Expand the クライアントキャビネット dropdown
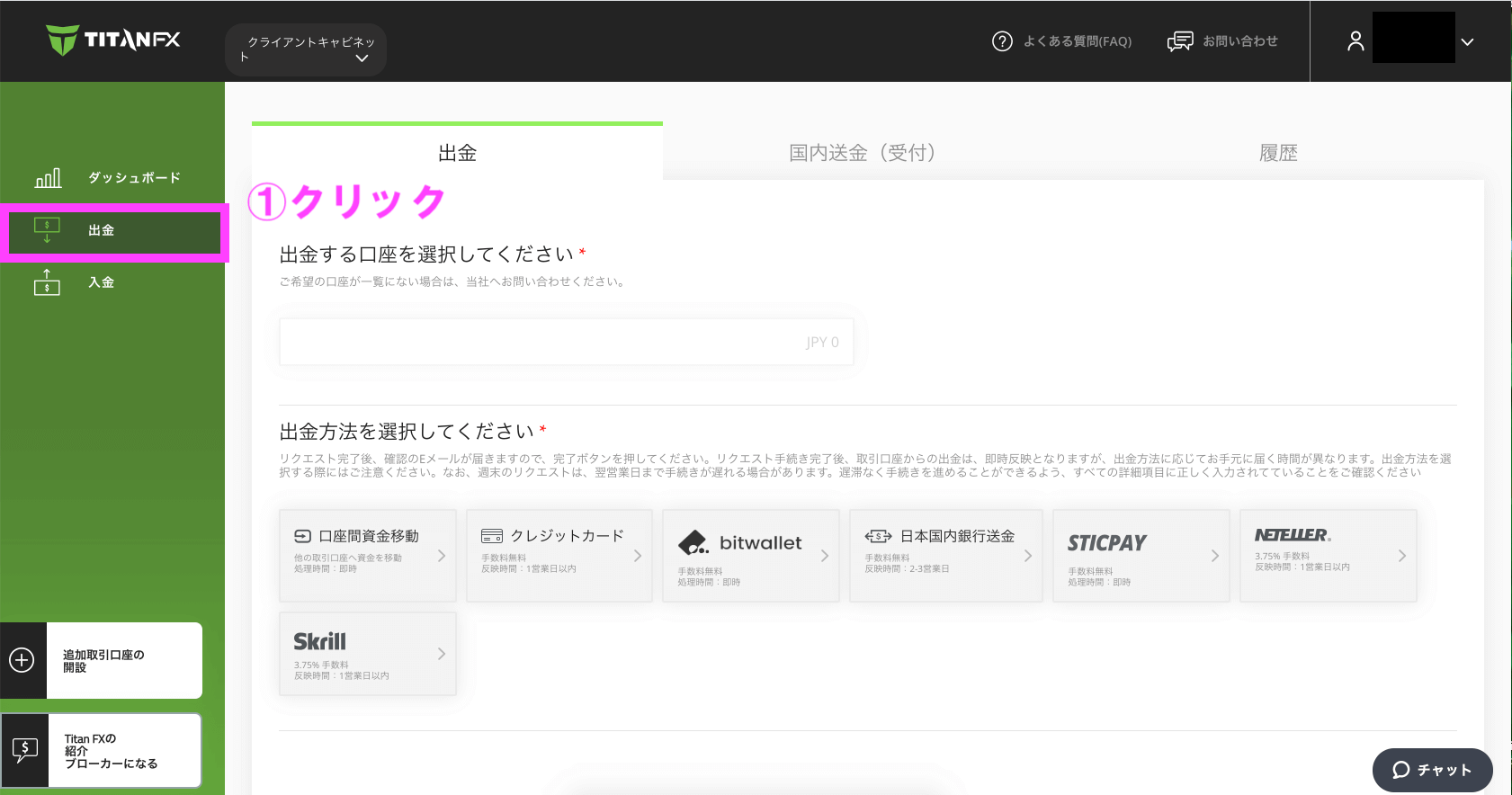 pyautogui.click(x=306, y=49)
